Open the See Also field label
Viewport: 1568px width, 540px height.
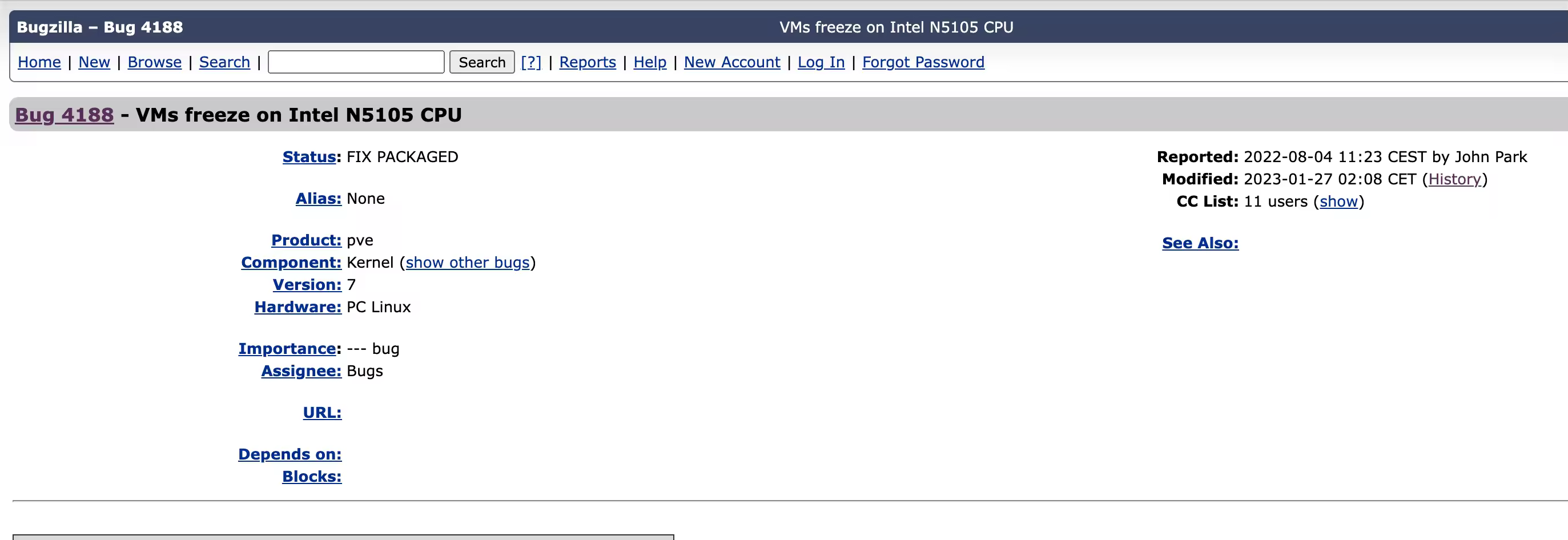point(1200,243)
